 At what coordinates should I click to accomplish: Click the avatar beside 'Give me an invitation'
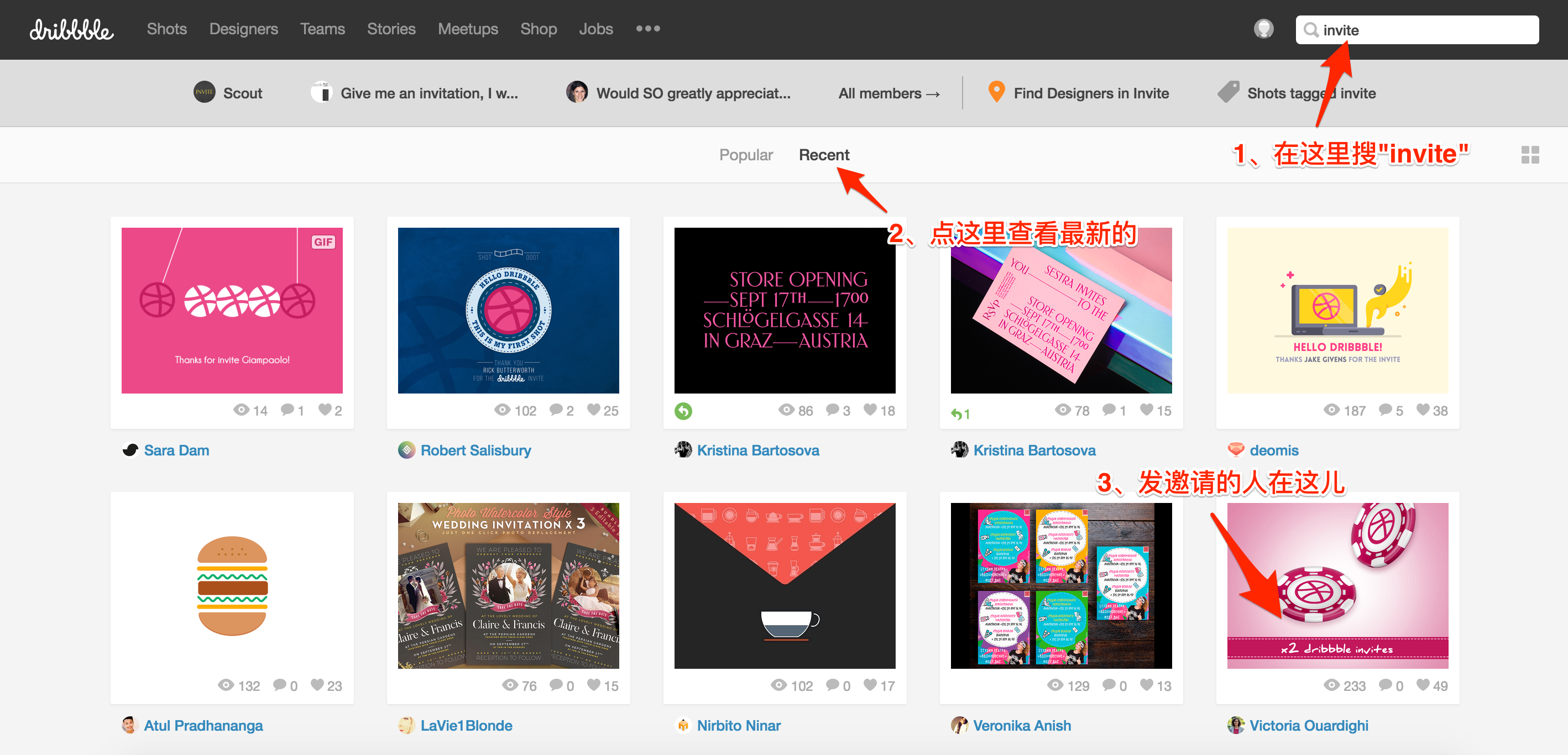(x=321, y=92)
